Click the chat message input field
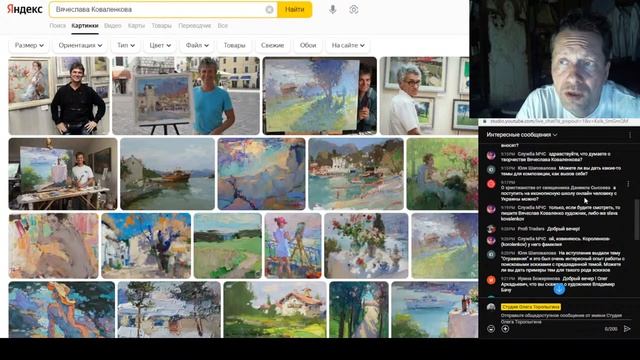Image resolution: width=640 pixels, height=360 pixels. click(561, 319)
